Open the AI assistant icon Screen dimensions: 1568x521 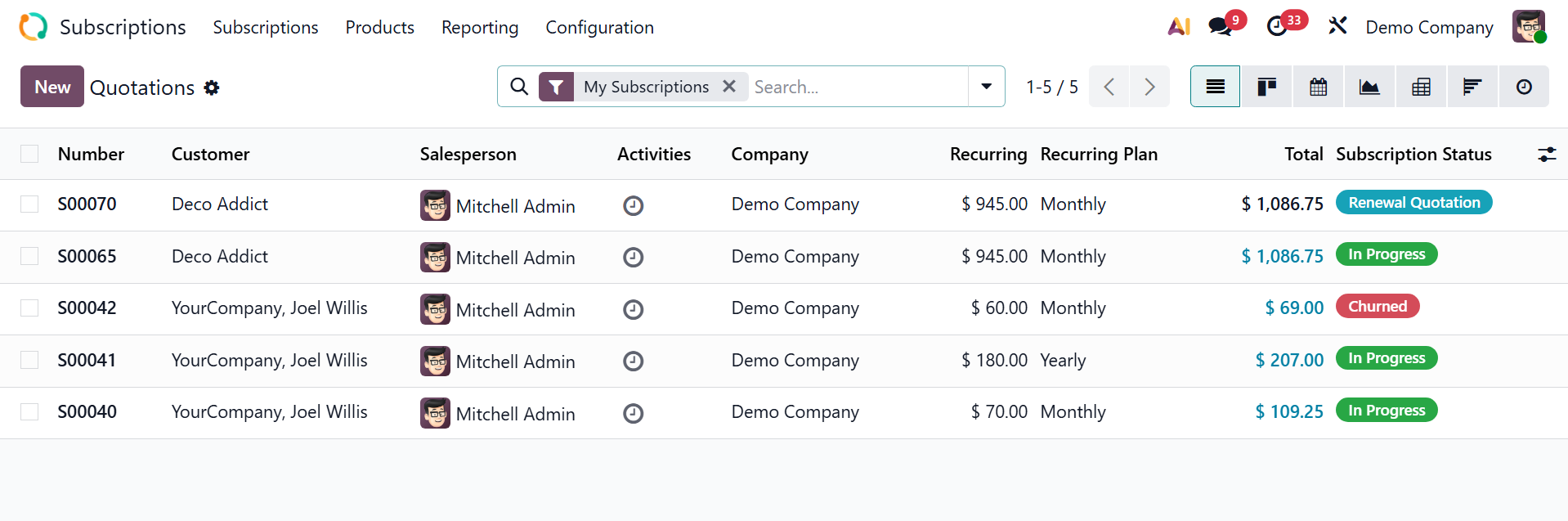click(x=1178, y=27)
